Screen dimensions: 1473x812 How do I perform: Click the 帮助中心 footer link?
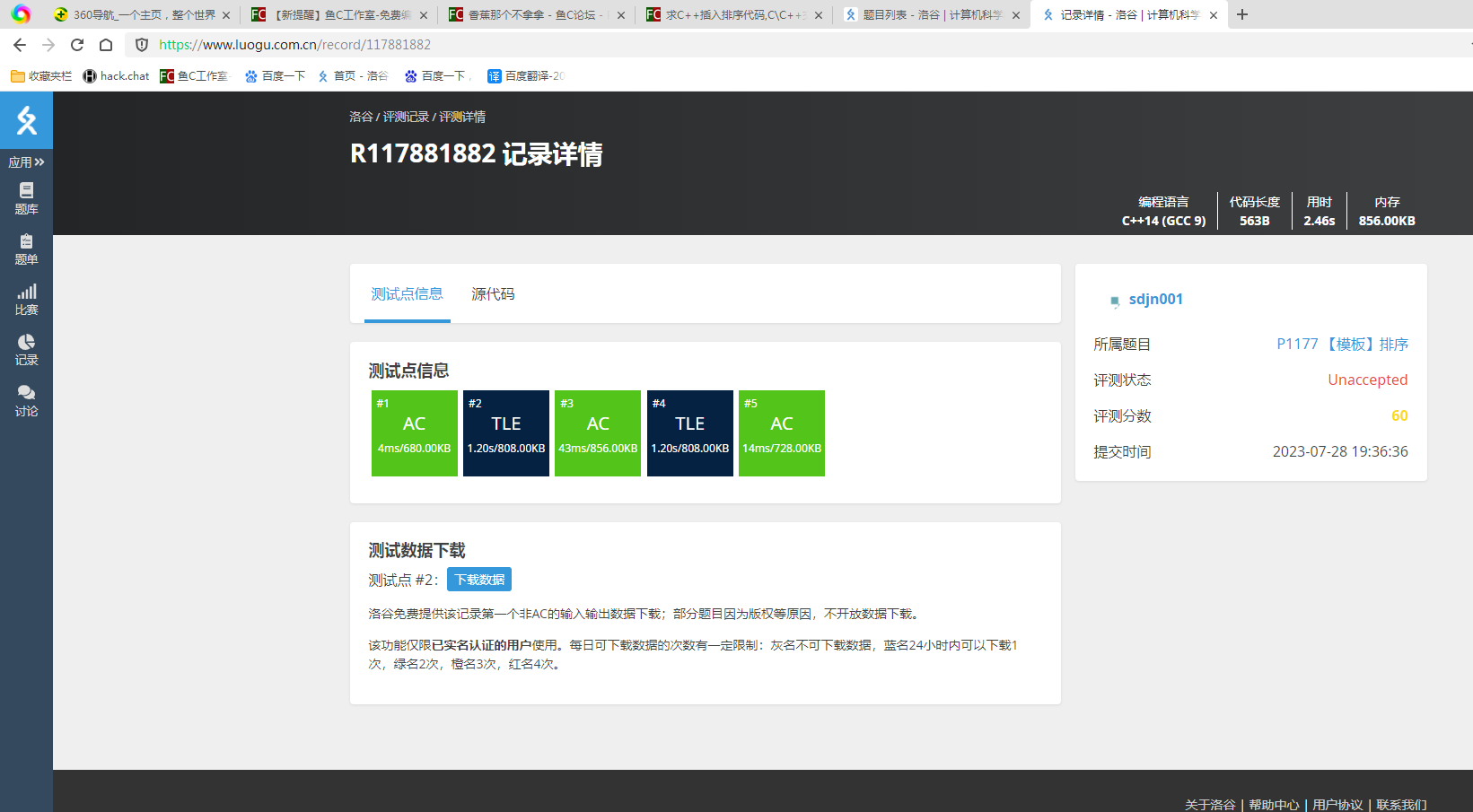[x=1274, y=805]
